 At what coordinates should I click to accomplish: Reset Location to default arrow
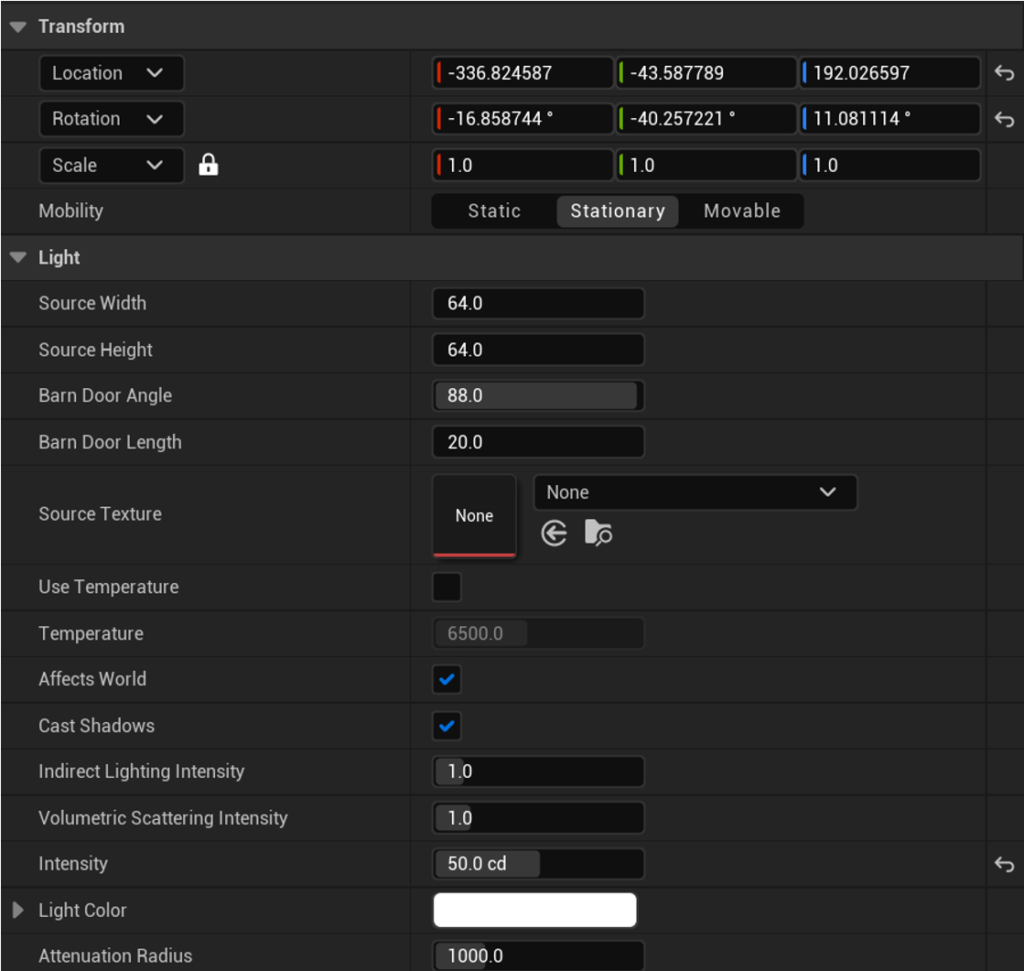coord(1004,73)
